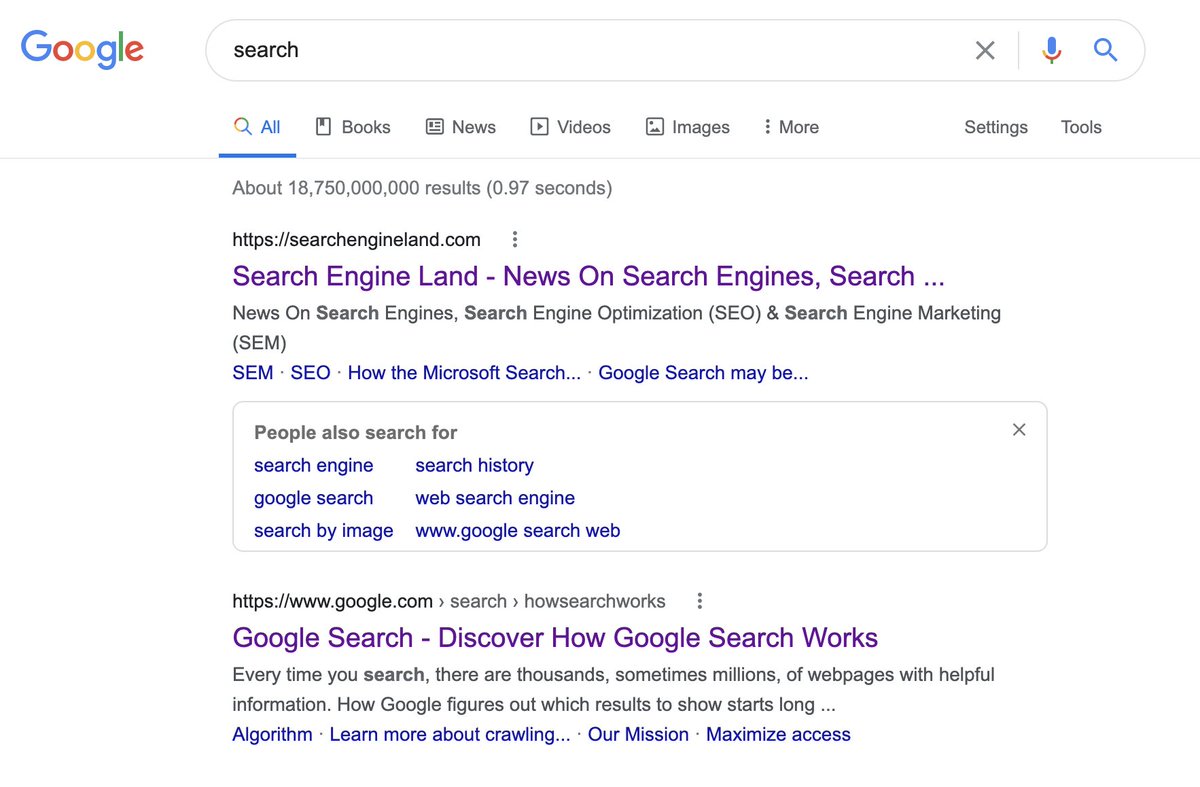The height and width of the screenshot is (787, 1200).
Task: Open the Maximize access sitelink
Action: pos(778,735)
